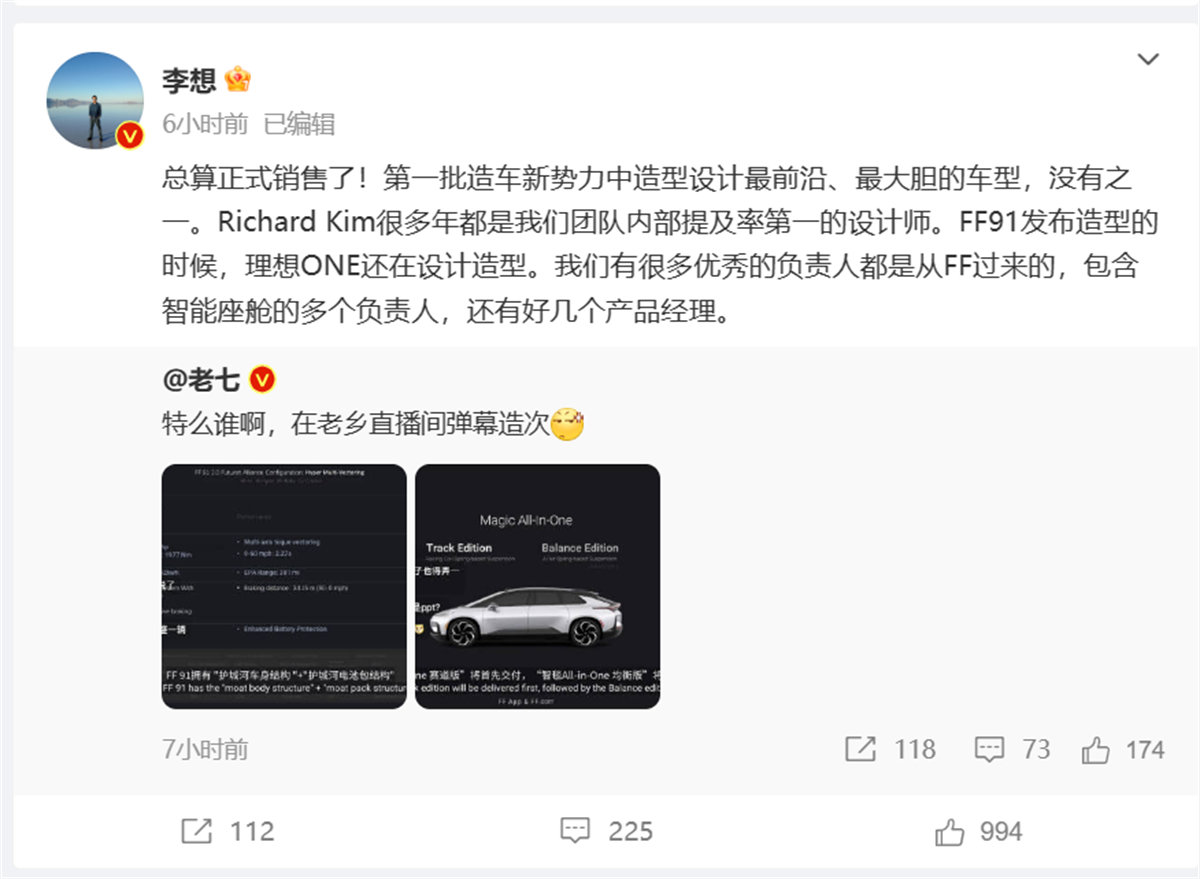1200x879 pixels.
Task: Open the FF 91 specs thumbnail
Action: (x=284, y=587)
